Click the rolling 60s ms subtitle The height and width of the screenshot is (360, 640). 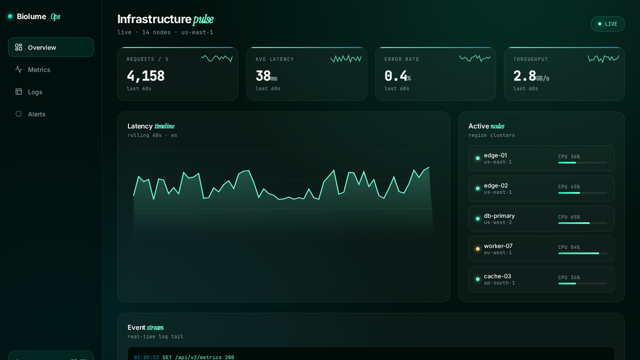point(152,135)
